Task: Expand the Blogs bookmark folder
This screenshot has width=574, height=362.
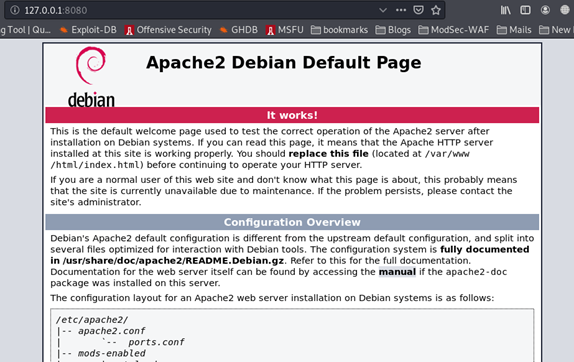Action: pos(393,30)
